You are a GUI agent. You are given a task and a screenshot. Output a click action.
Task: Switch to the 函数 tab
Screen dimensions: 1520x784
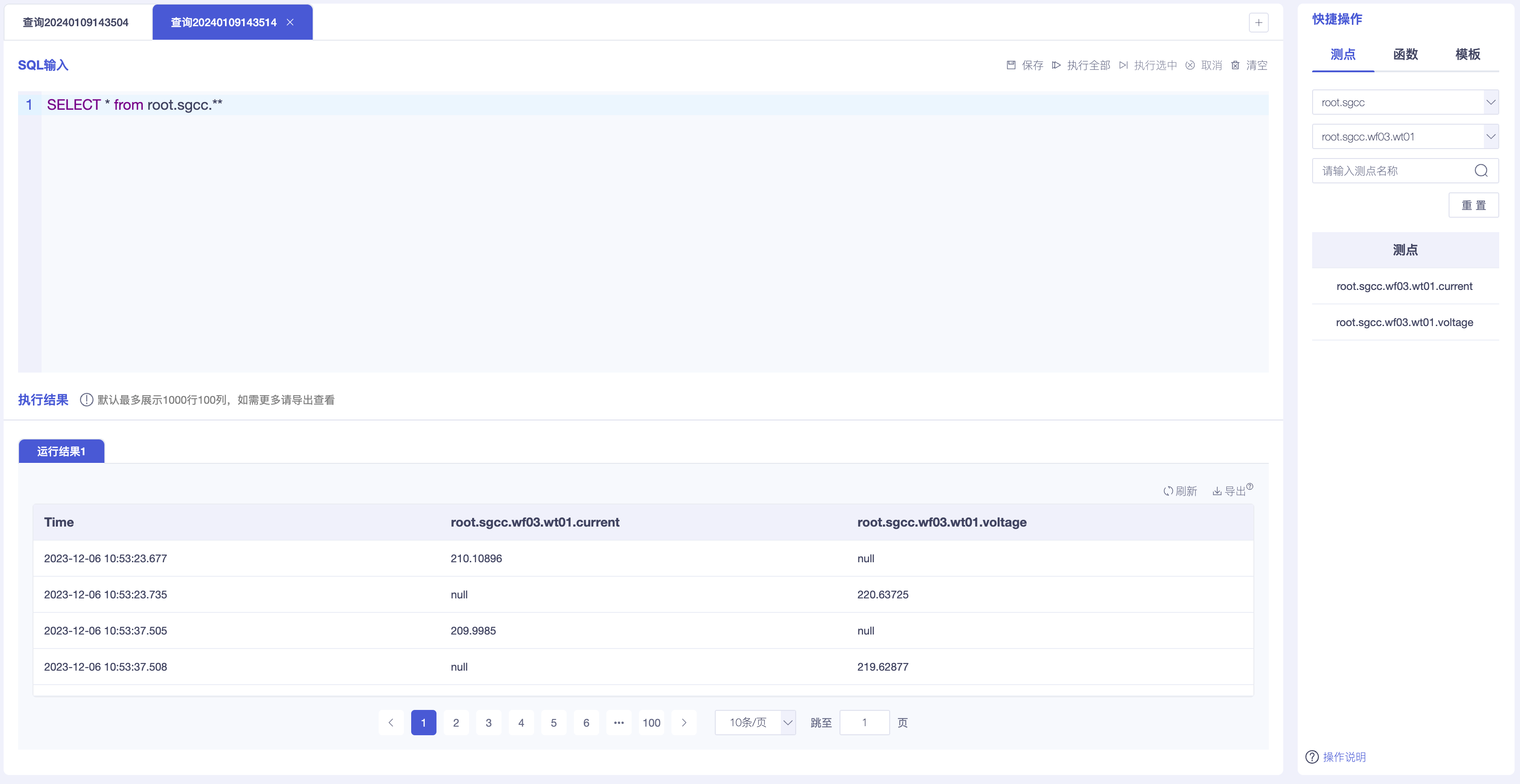pyautogui.click(x=1405, y=54)
